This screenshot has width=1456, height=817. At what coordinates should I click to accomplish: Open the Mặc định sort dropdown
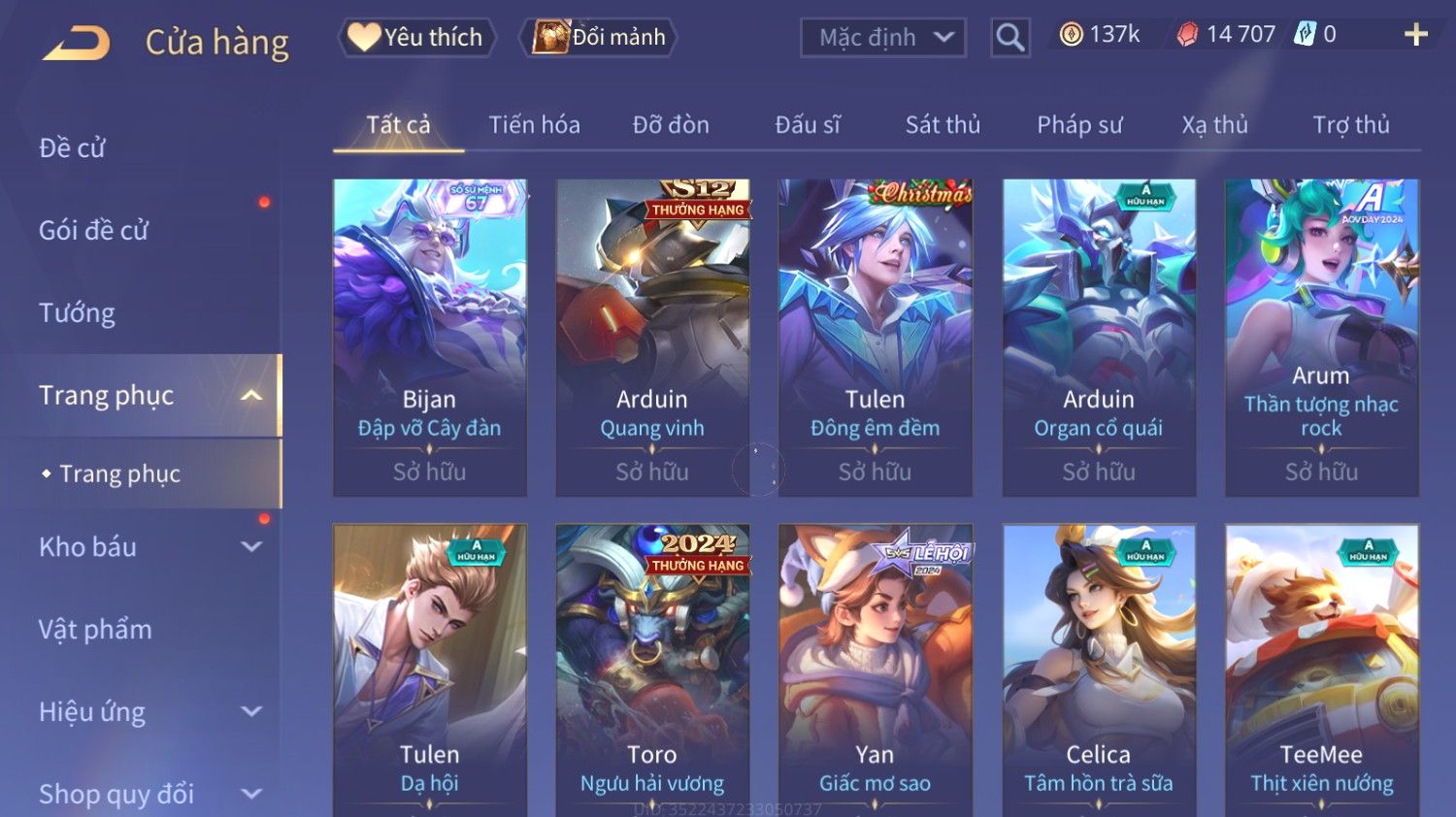coord(883,38)
